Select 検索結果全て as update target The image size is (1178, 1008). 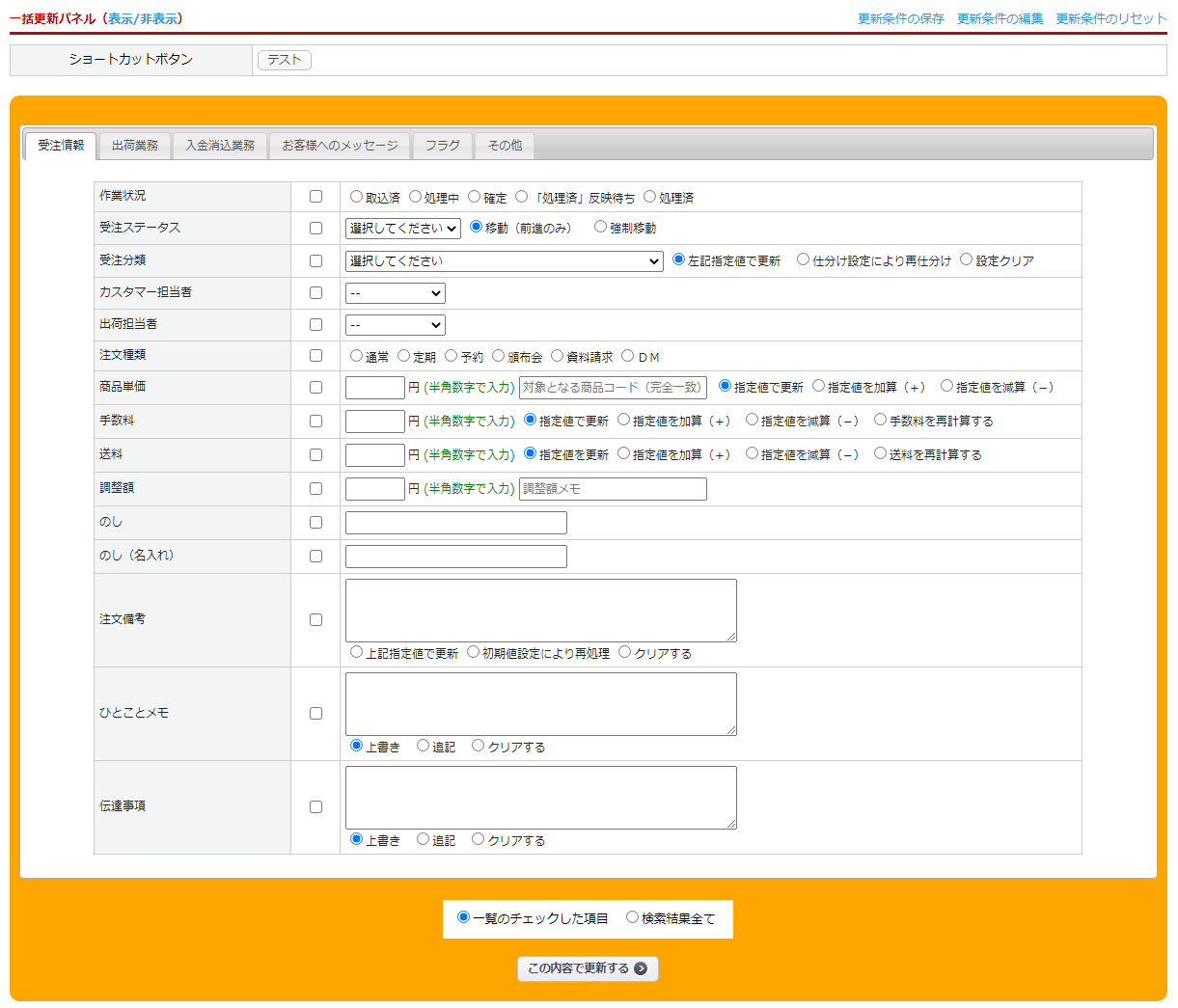click(633, 917)
